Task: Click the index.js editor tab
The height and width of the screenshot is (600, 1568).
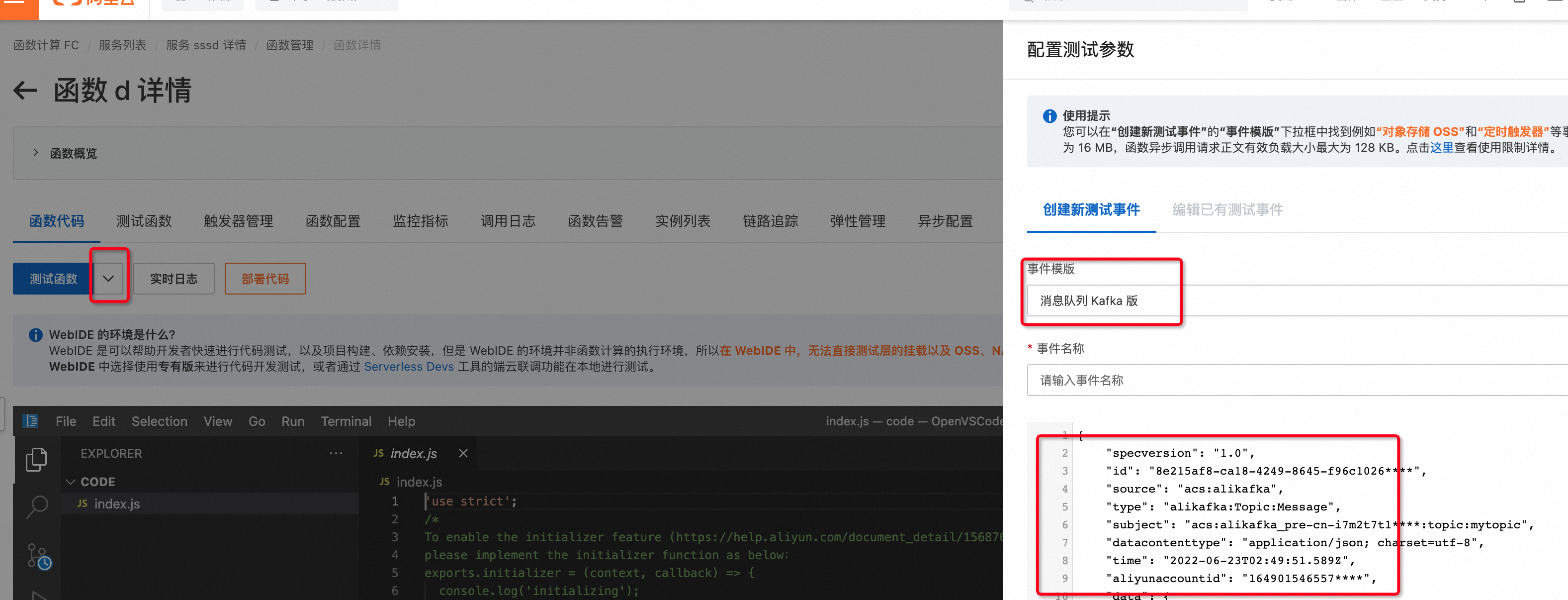Action: (x=414, y=453)
